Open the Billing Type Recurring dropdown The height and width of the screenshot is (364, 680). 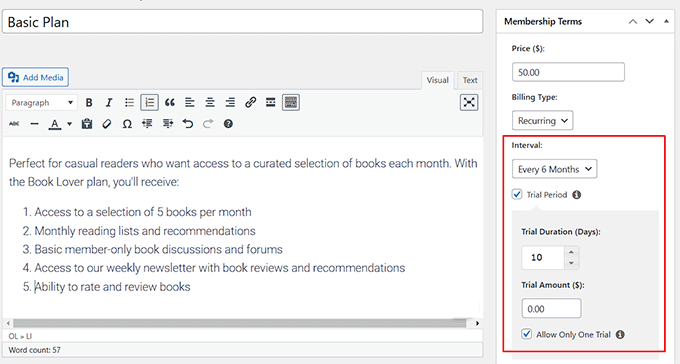tap(543, 121)
